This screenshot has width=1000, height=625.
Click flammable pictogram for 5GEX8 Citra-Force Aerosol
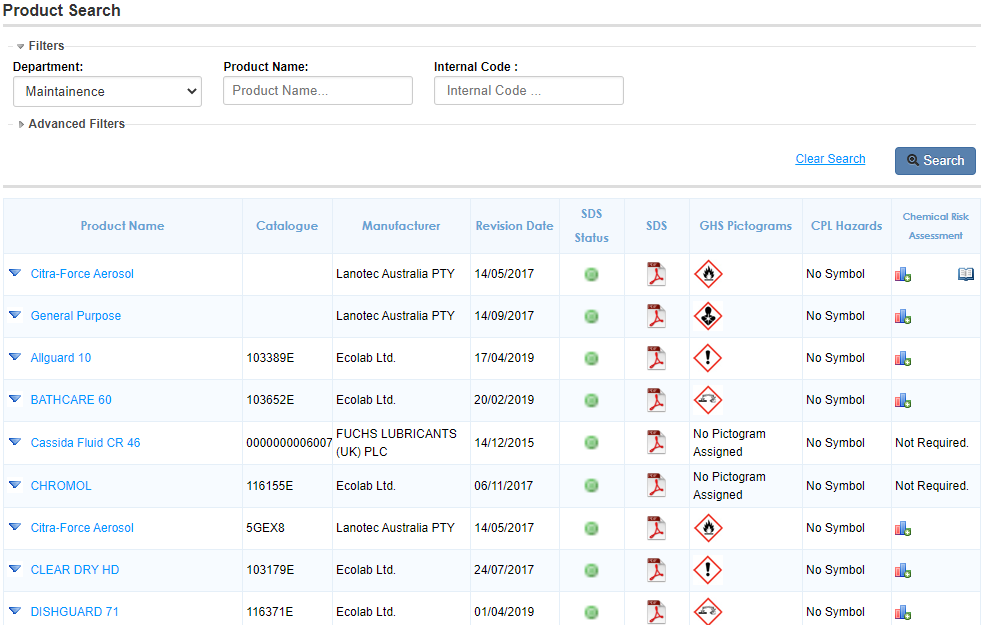pyautogui.click(x=708, y=528)
